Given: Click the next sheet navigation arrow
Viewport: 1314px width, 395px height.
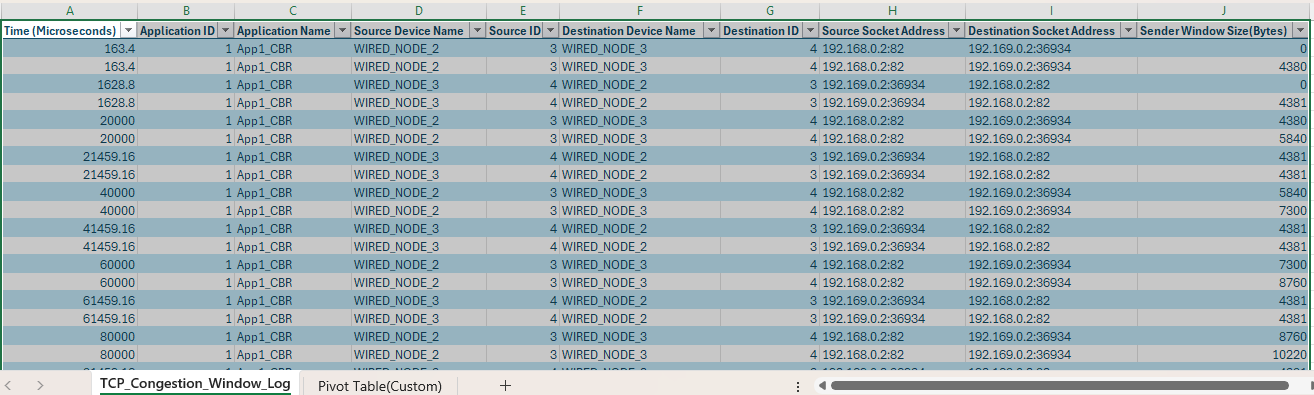Looking at the screenshot, I should tap(40, 385).
